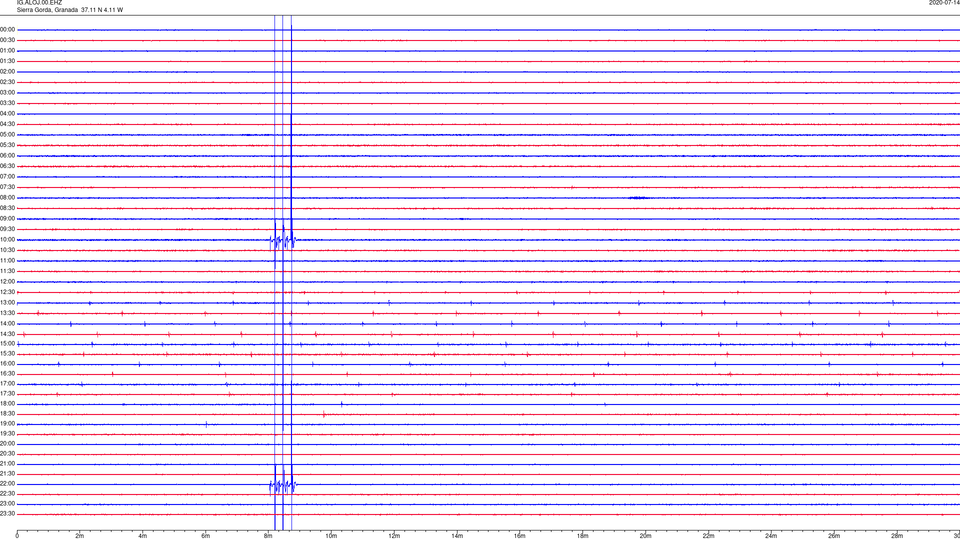Pick the 06:30 time label
Screen dimensions: 960x540
pyautogui.click(x=8, y=166)
